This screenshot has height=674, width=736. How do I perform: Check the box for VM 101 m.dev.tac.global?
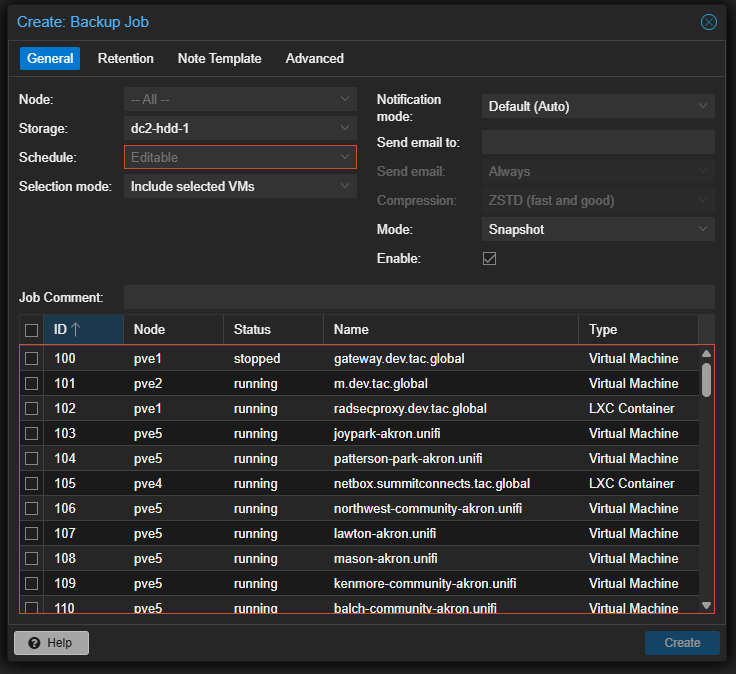pyautogui.click(x=31, y=383)
